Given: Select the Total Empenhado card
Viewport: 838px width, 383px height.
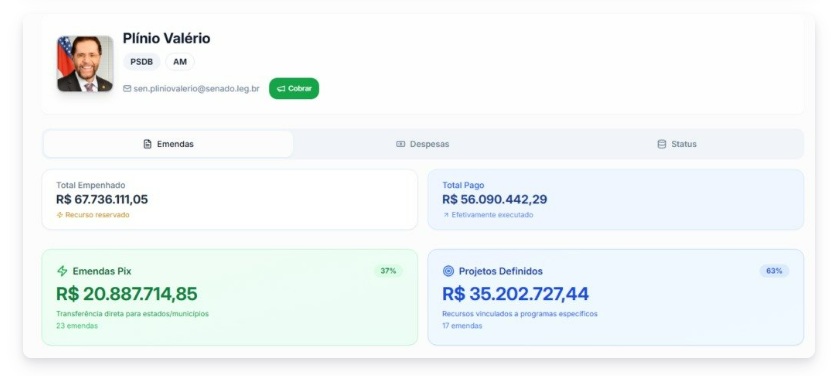Looking at the screenshot, I should coord(230,200).
